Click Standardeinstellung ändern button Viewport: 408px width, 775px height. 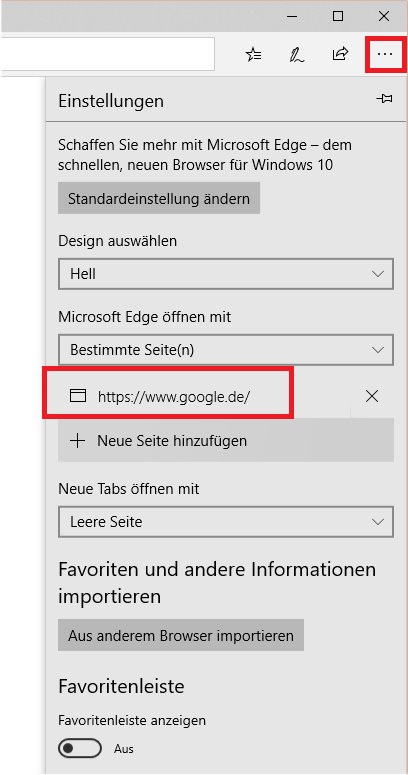coord(159,199)
